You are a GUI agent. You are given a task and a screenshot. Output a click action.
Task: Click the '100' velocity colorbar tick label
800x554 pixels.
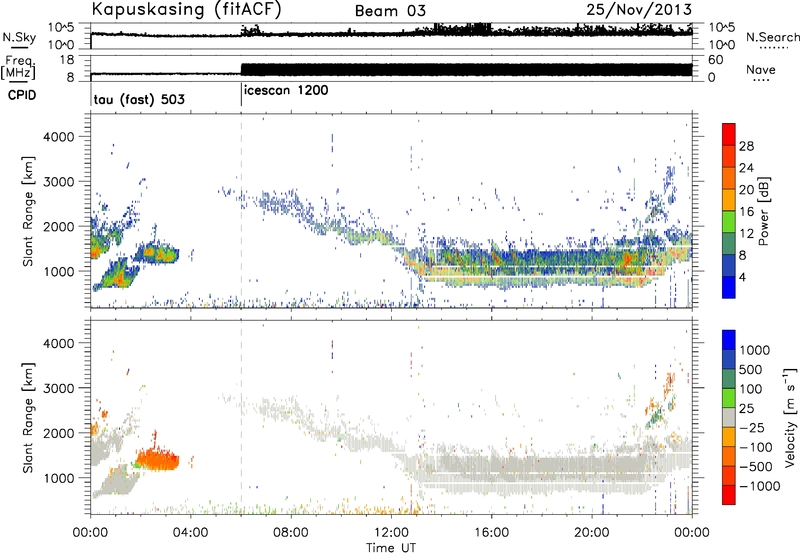point(751,389)
